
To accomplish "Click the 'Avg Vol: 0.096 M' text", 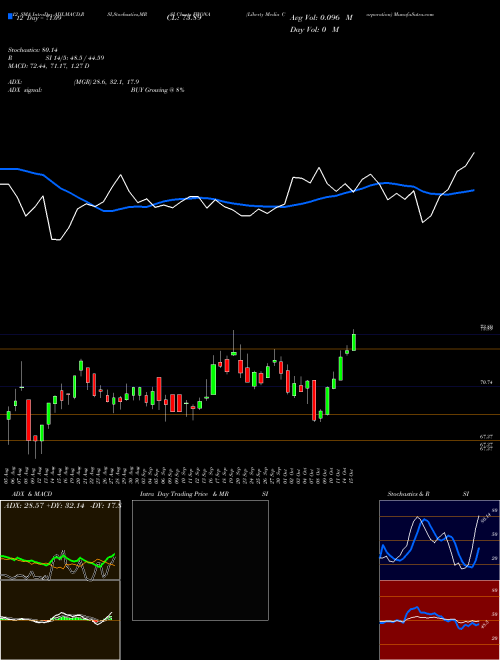I will 321,18.
